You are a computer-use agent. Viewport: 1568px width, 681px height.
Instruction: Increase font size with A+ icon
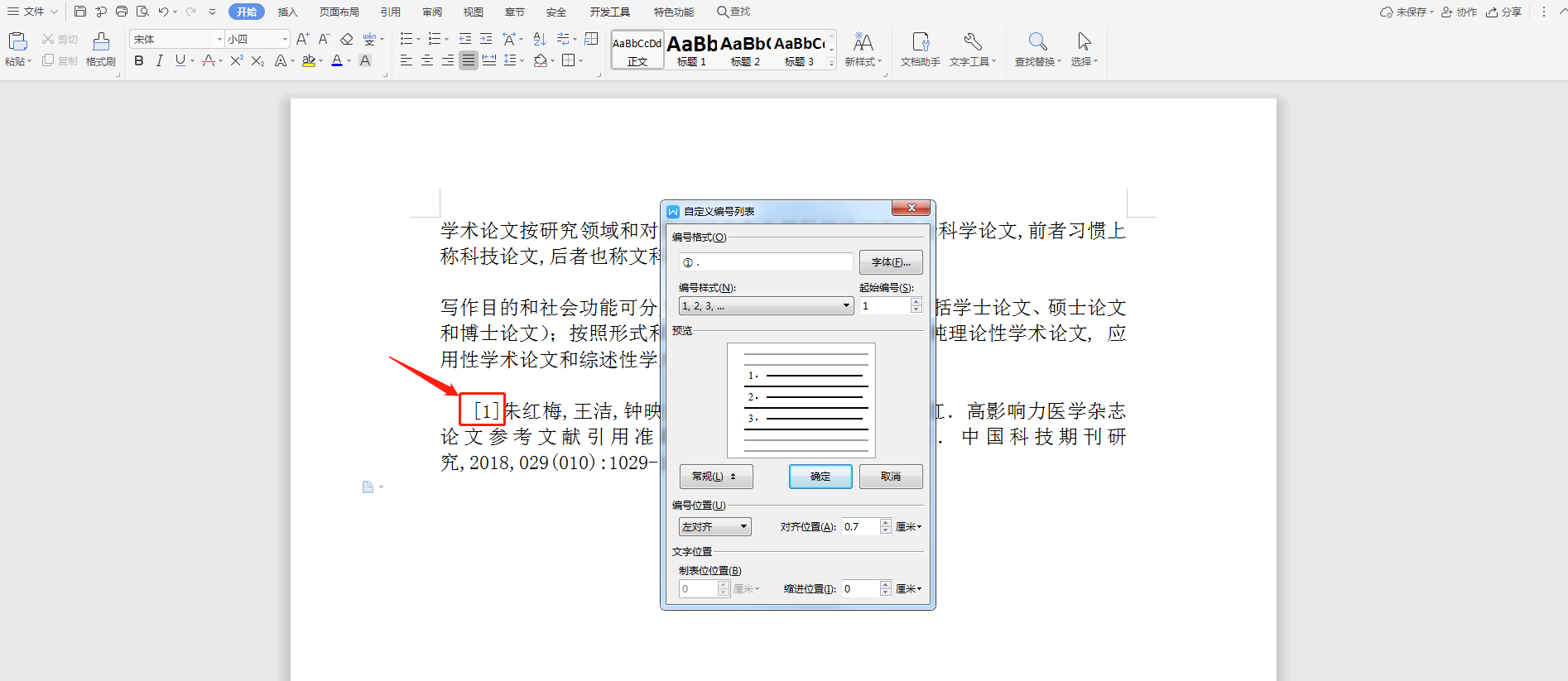pos(302,39)
